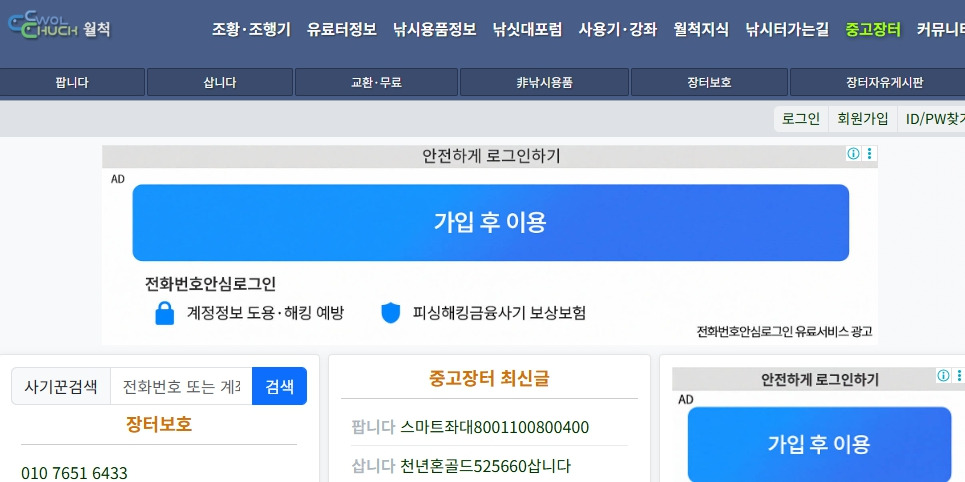The height and width of the screenshot is (482, 965).
Task: Open the 낚시터가는길 menu
Action: coord(787,29)
